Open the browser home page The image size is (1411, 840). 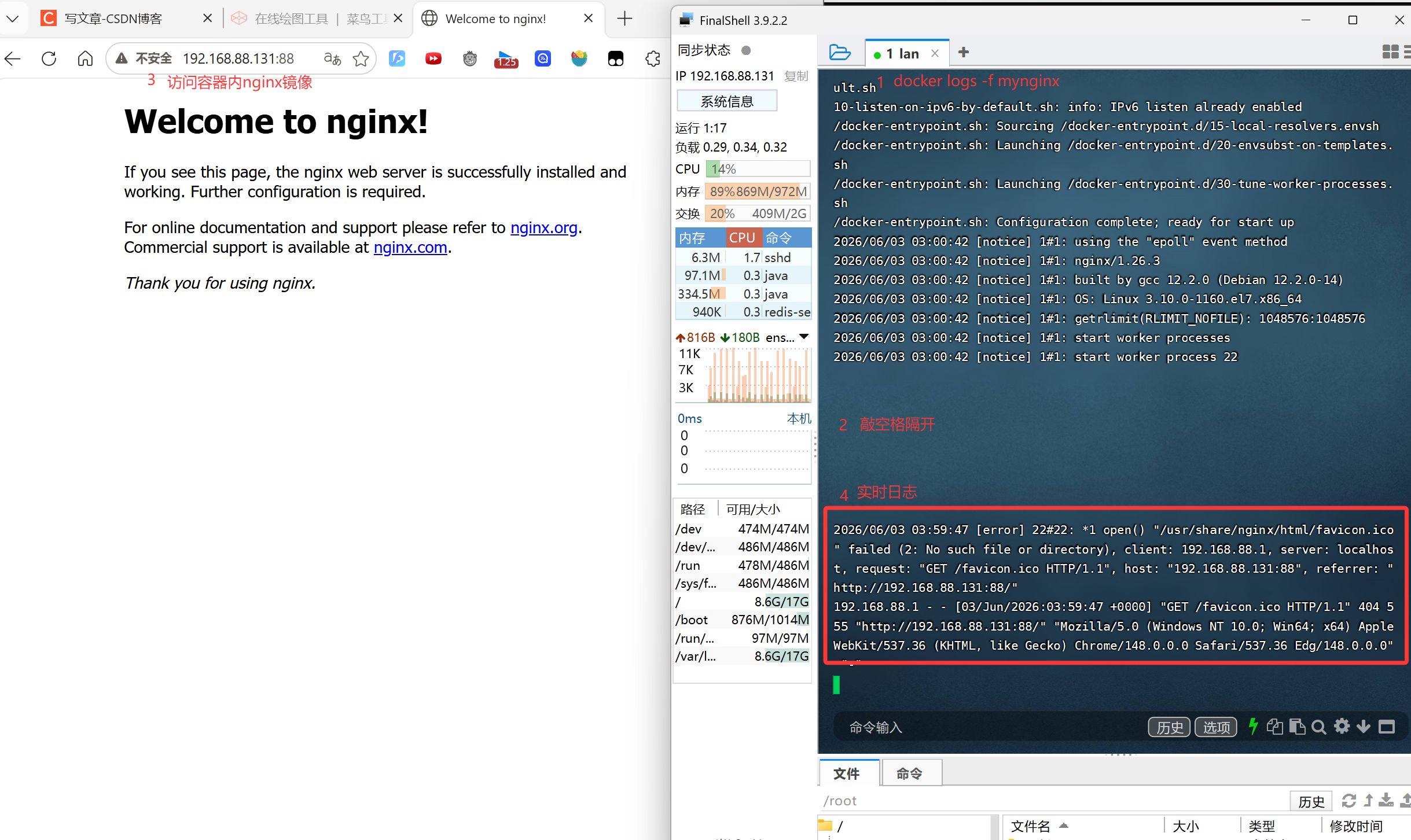tap(85, 58)
